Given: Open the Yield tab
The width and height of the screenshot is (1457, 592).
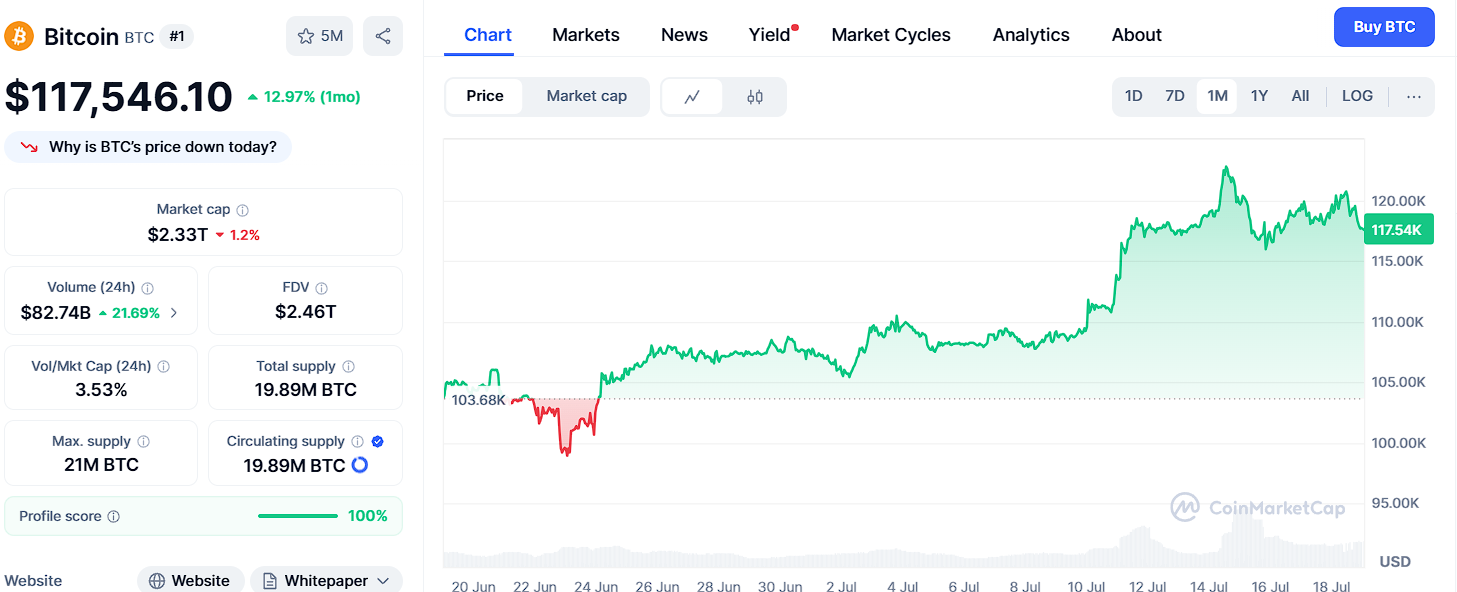Looking at the screenshot, I should [770, 35].
